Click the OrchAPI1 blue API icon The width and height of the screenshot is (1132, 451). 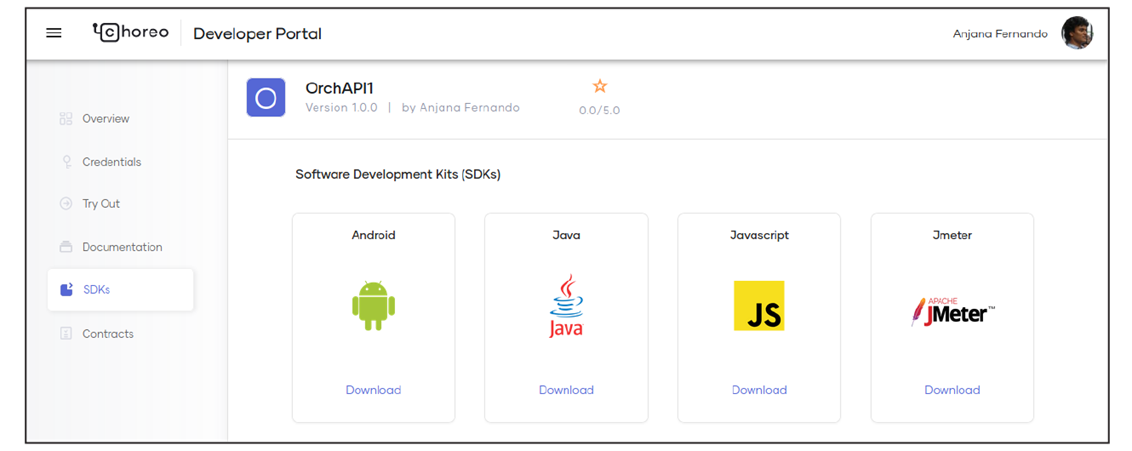[266, 97]
